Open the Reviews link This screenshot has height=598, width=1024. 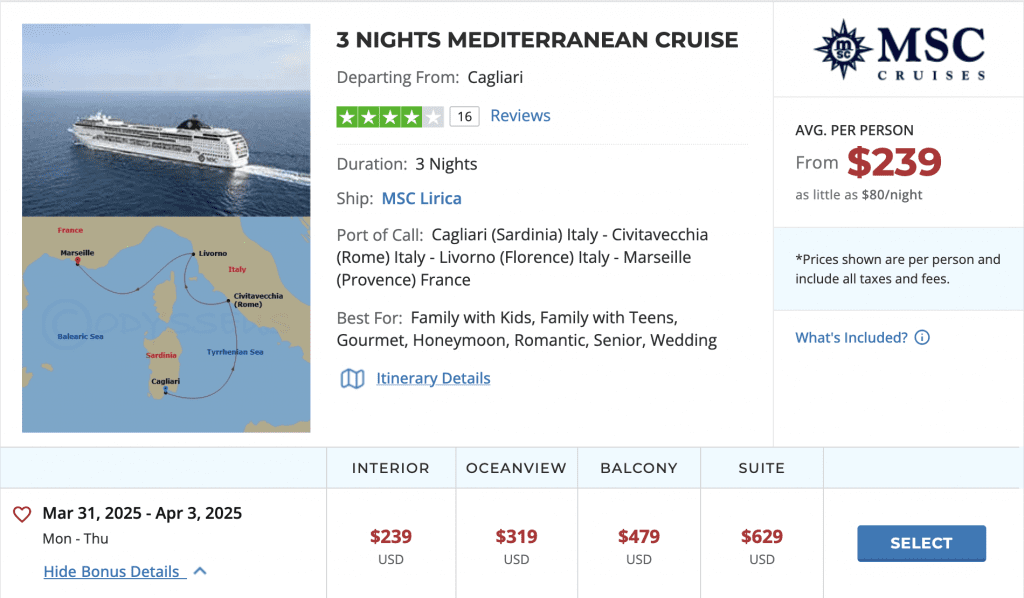[520, 116]
